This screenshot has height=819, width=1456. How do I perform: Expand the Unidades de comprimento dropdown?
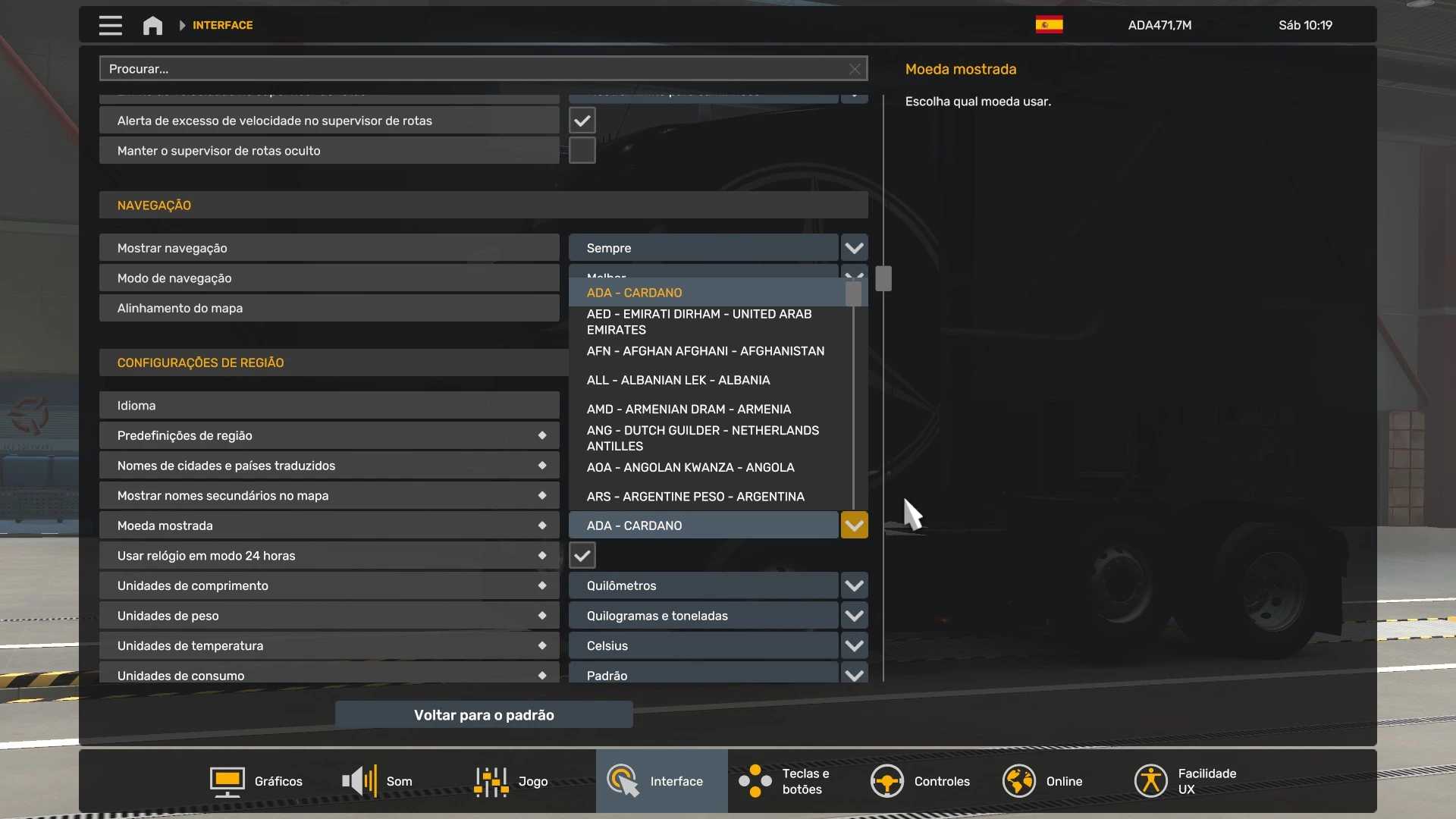point(854,585)
